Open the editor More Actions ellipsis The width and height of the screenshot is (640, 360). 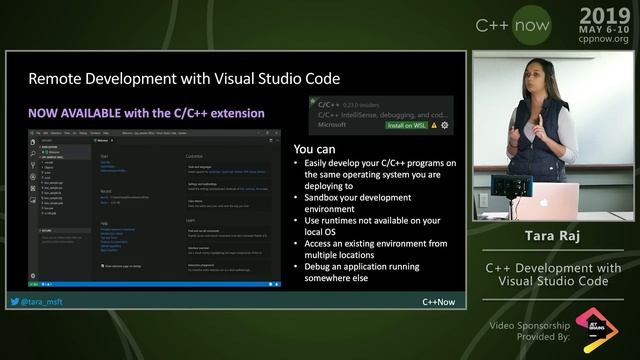click(x=277, y=140)
